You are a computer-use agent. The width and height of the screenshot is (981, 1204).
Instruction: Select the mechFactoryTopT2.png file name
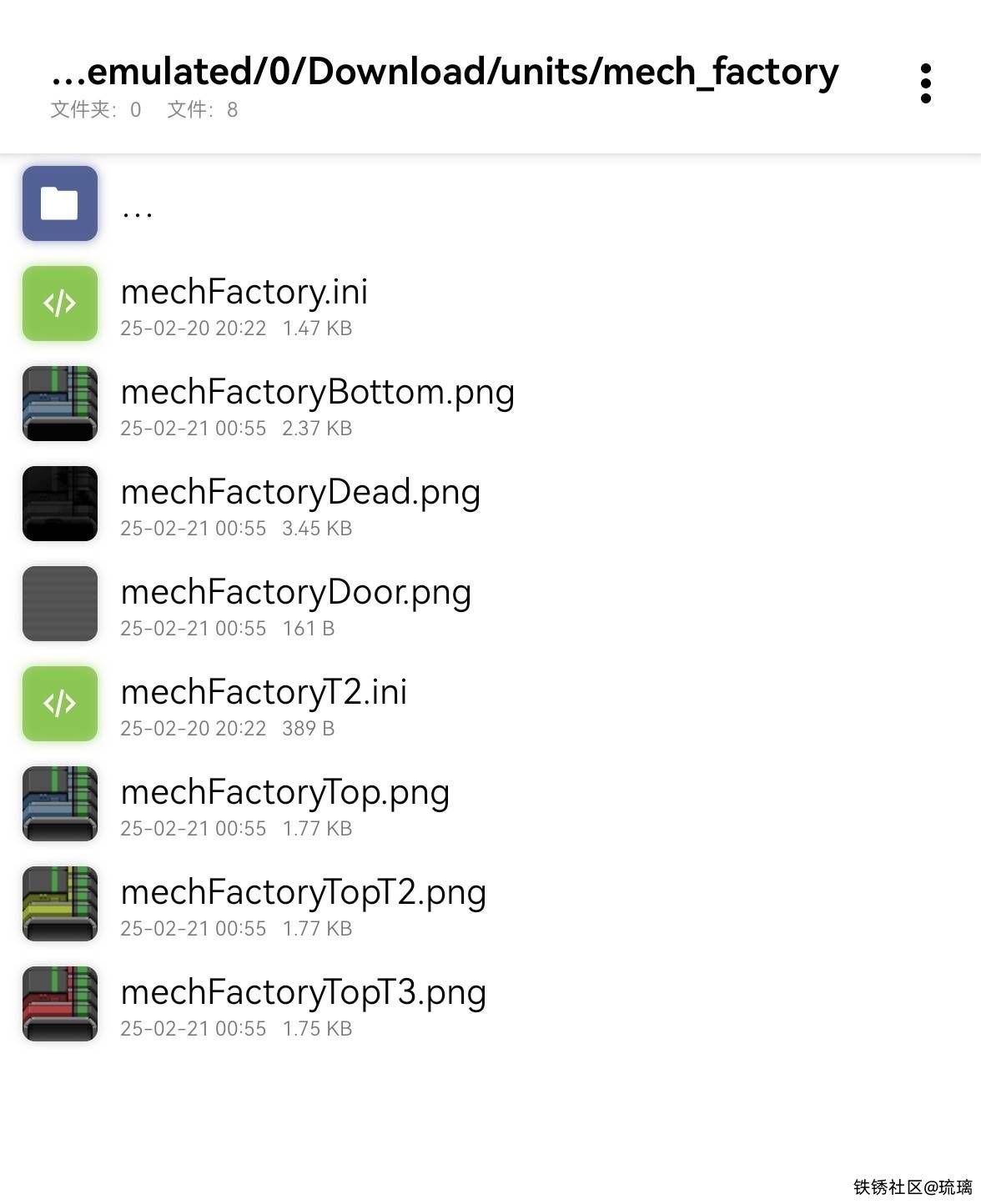click(x=304, y=893)
